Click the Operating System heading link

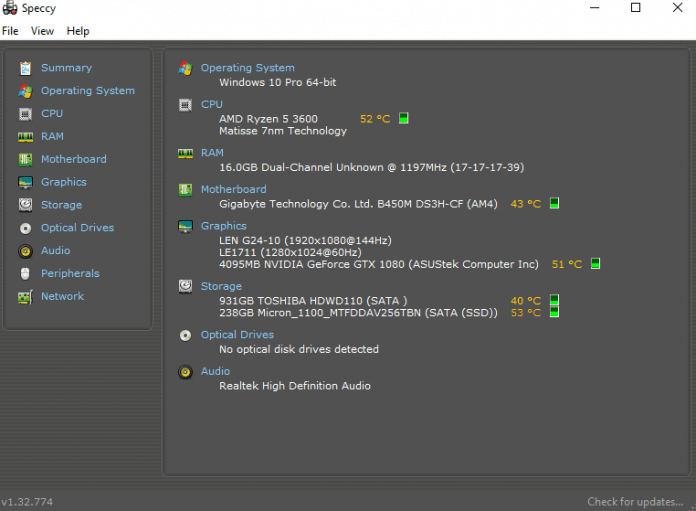pos(248,68)
